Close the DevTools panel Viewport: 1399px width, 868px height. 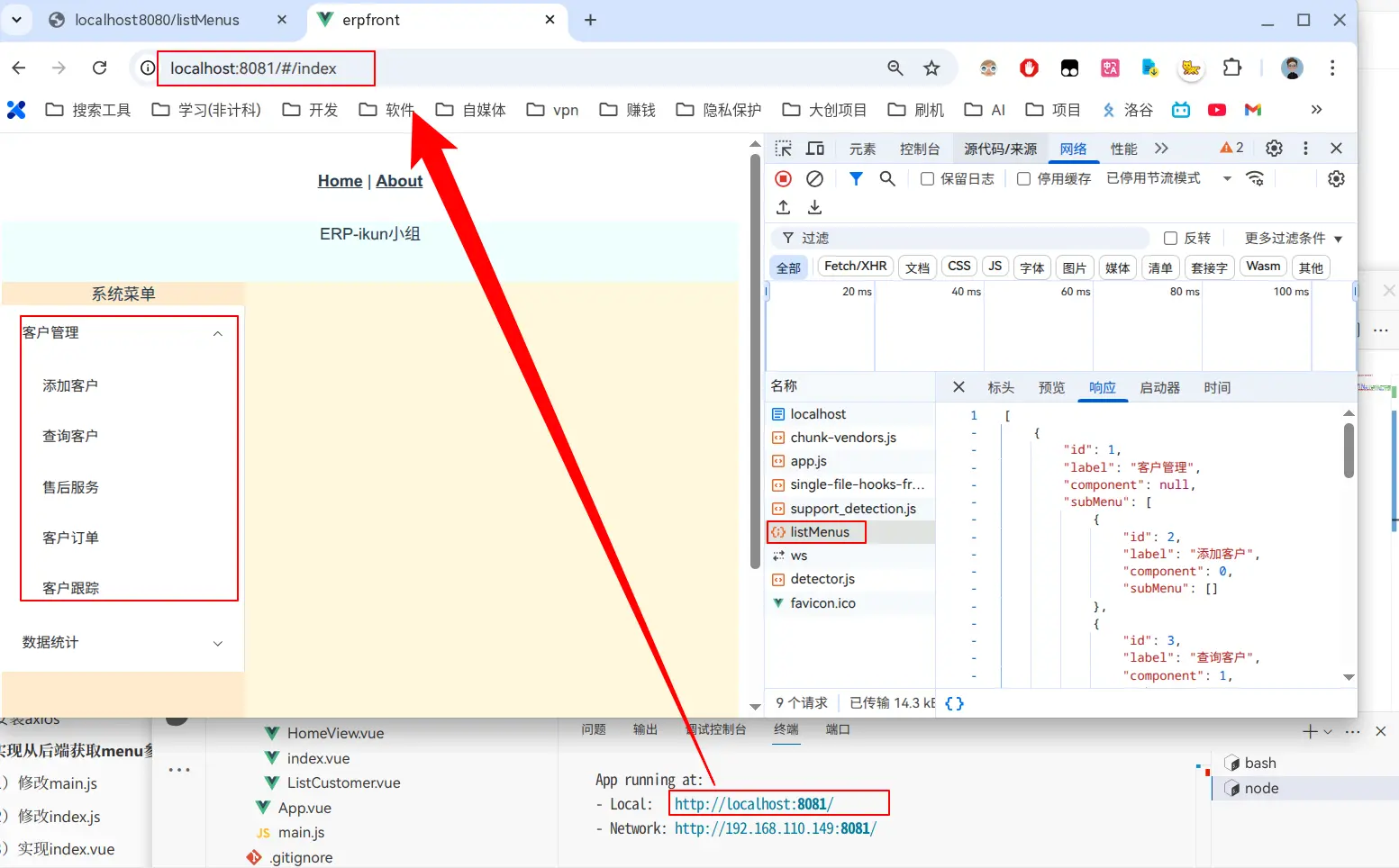[x=1336, y=149]
